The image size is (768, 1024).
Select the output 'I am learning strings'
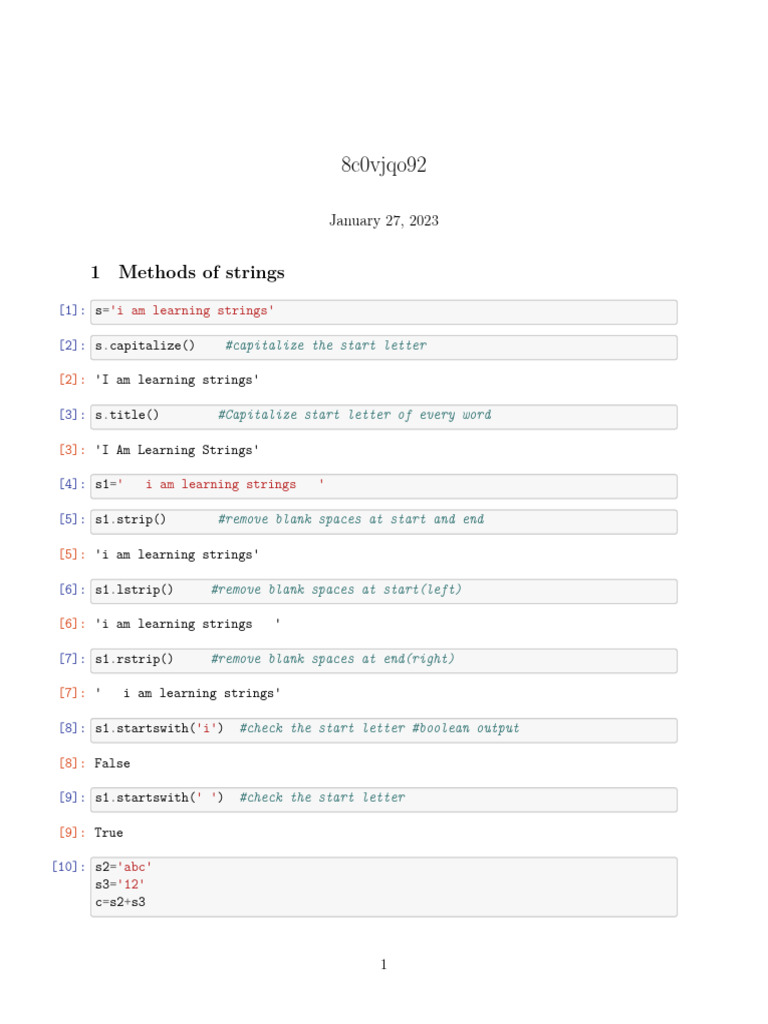[176, 380]
